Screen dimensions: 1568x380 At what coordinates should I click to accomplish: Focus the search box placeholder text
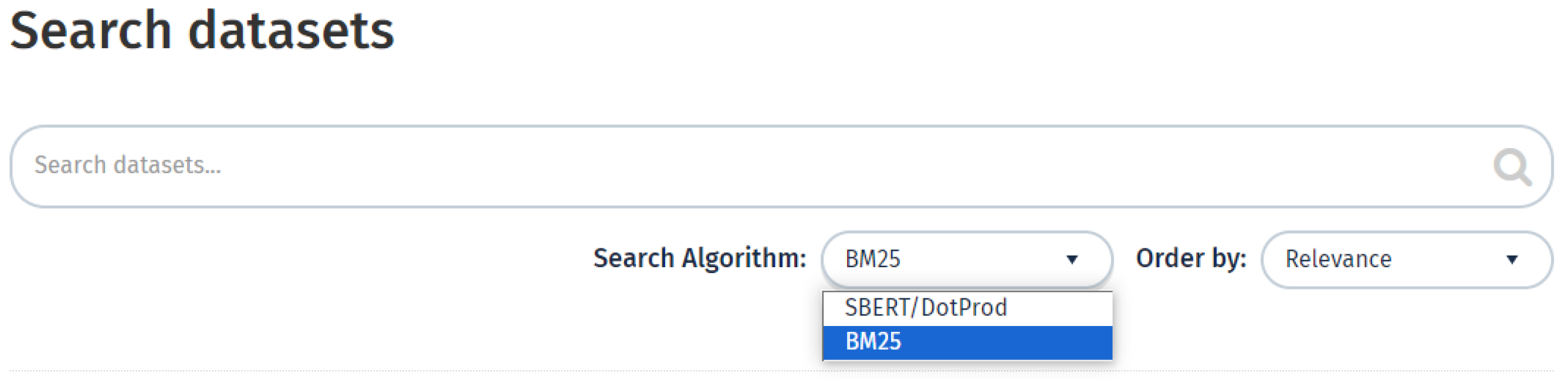(x=128, y=166)
